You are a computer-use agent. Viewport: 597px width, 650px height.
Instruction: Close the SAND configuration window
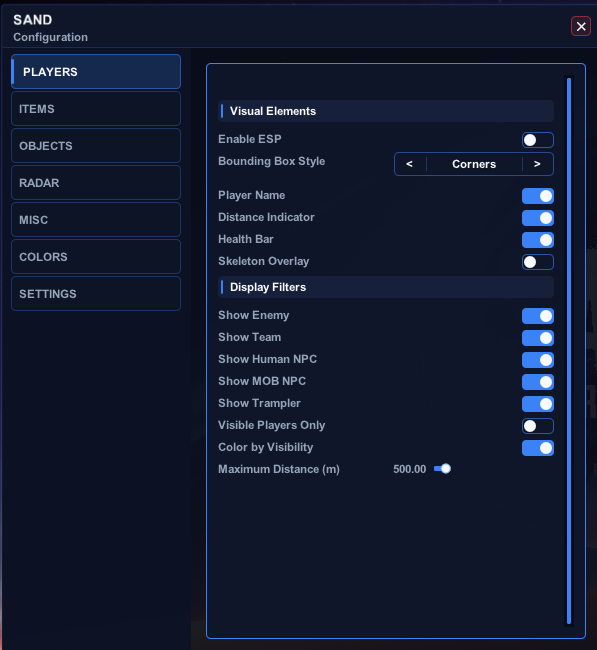coord(580,27)
